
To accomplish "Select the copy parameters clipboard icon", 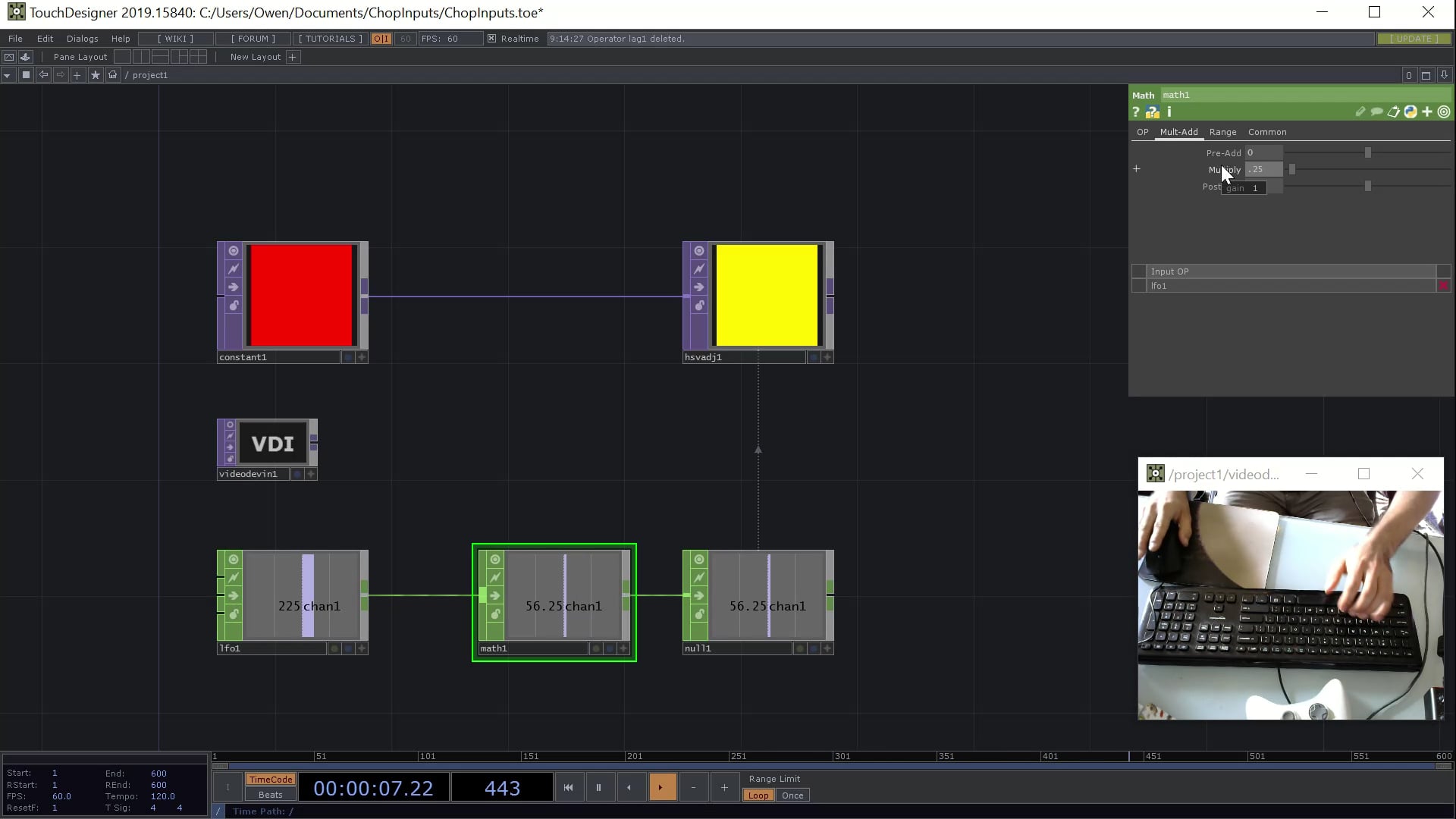I will 1394,111.
